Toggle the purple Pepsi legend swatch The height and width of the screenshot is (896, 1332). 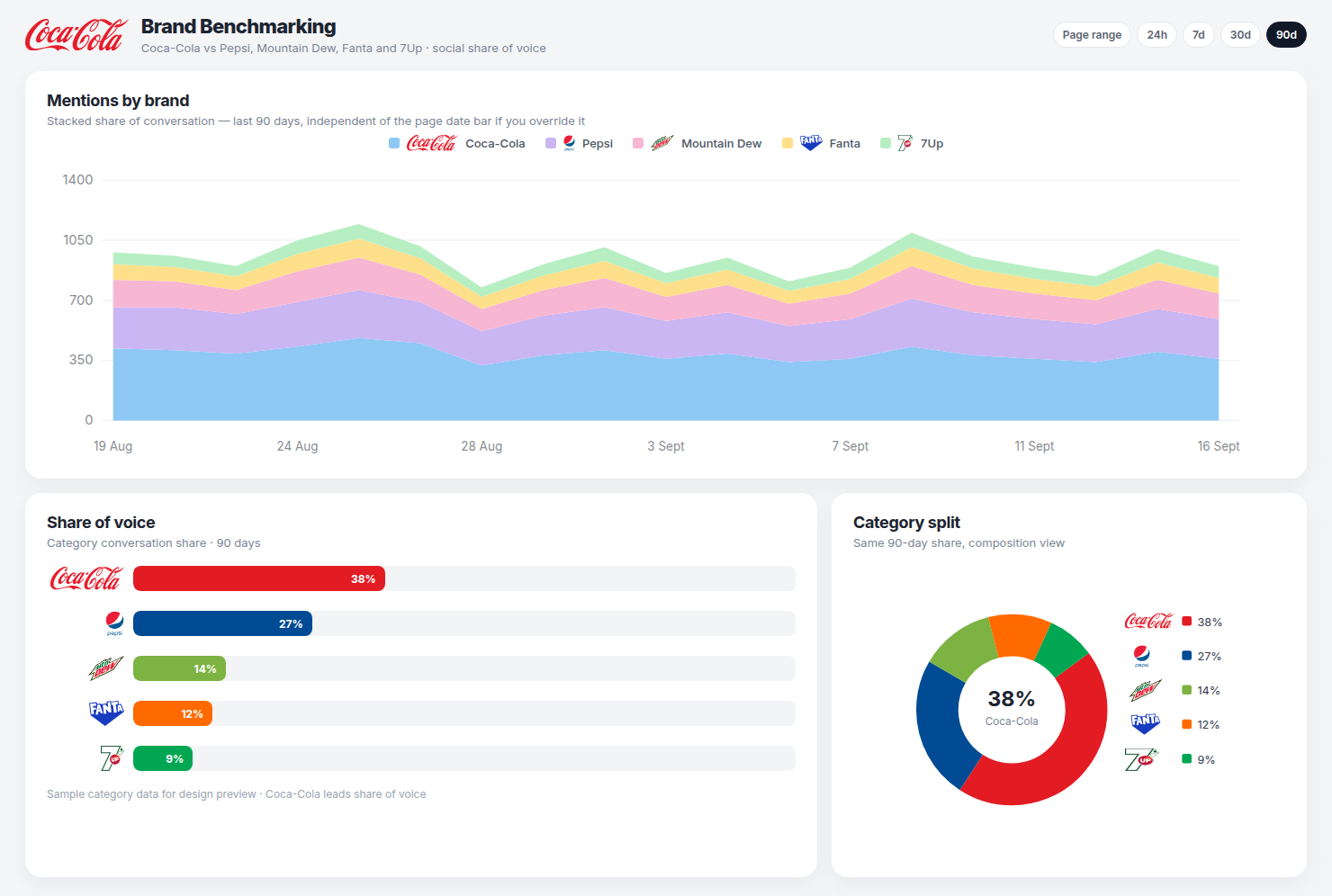click(551, 143)
